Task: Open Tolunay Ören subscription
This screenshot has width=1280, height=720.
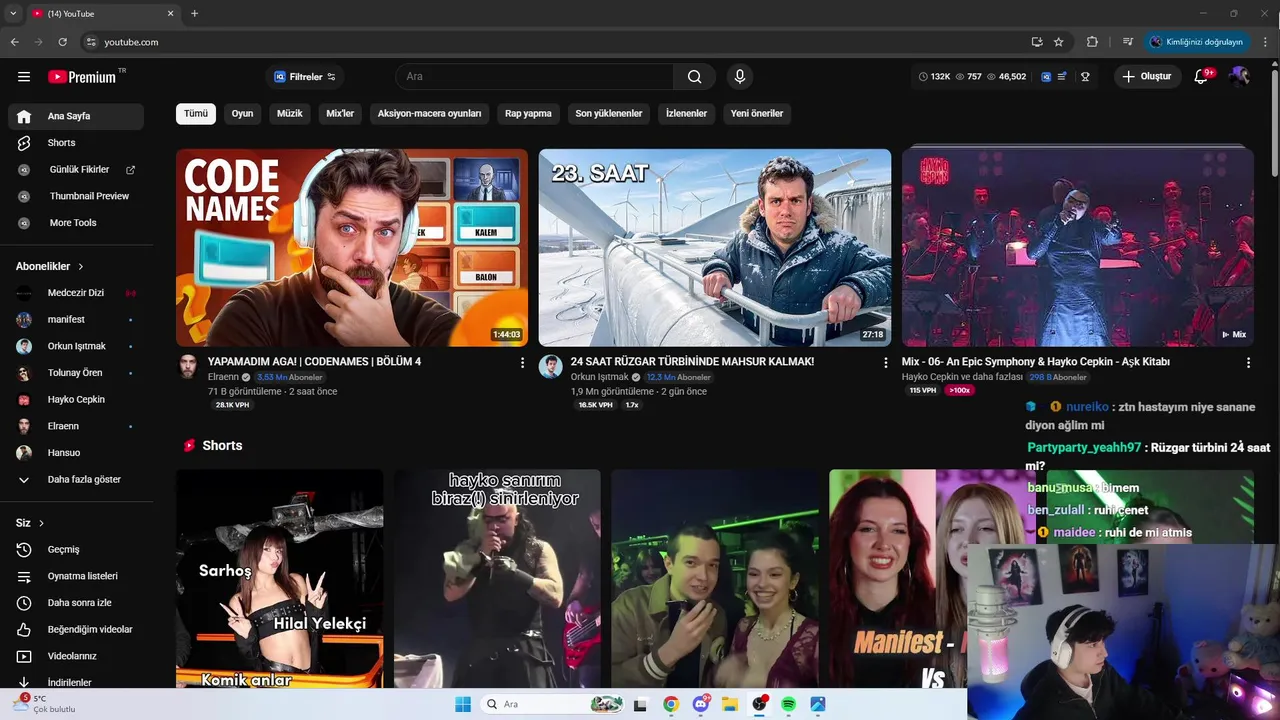Action: [x=76, y=373]
